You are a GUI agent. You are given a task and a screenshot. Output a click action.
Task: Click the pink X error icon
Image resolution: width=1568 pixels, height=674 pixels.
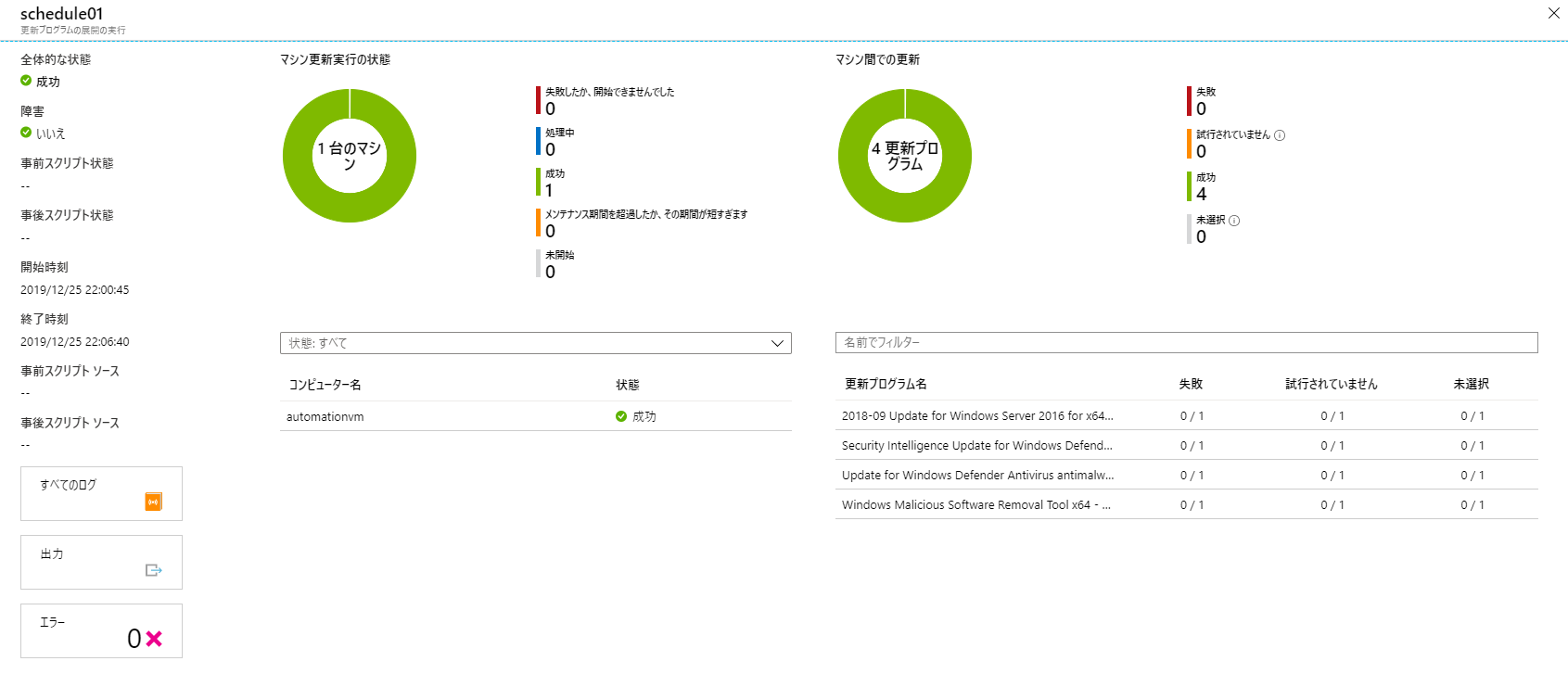point(154,639)
